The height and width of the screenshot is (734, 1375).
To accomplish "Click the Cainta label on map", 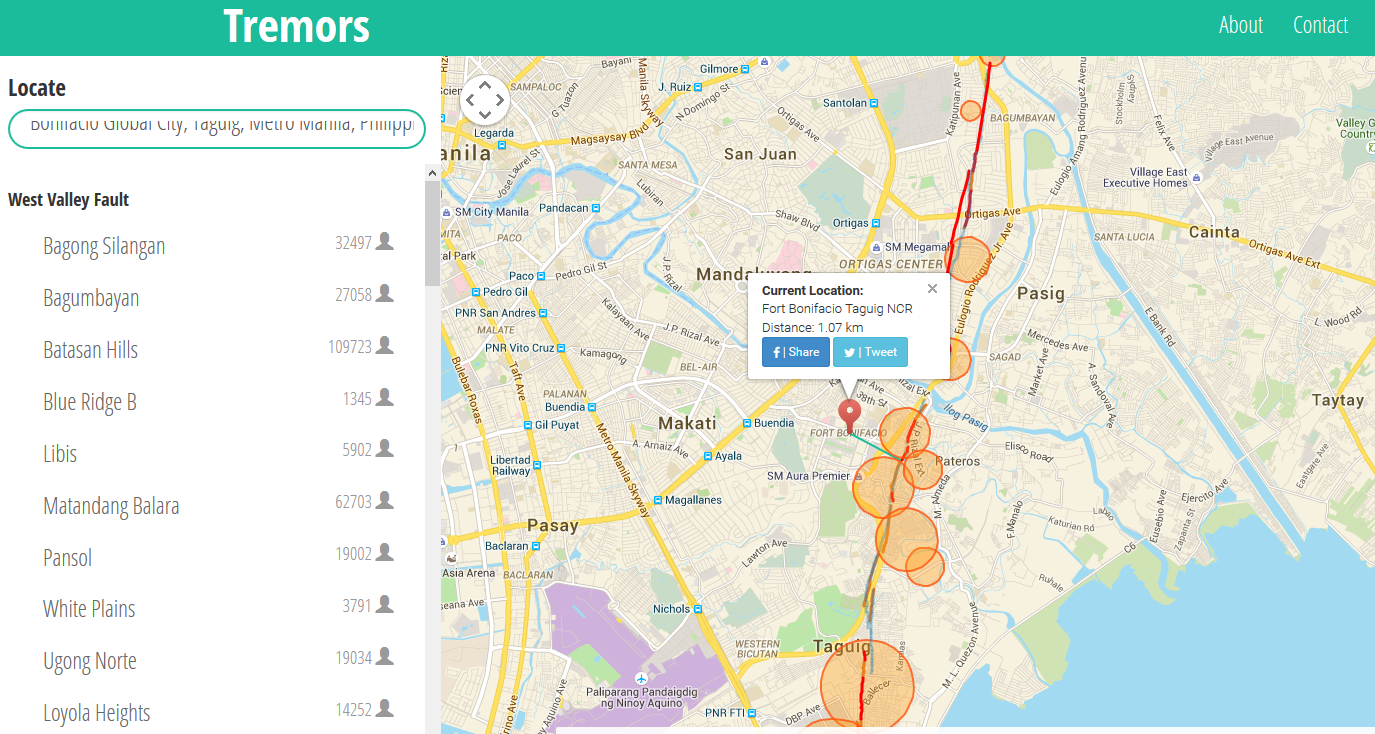I will 1214,232.
